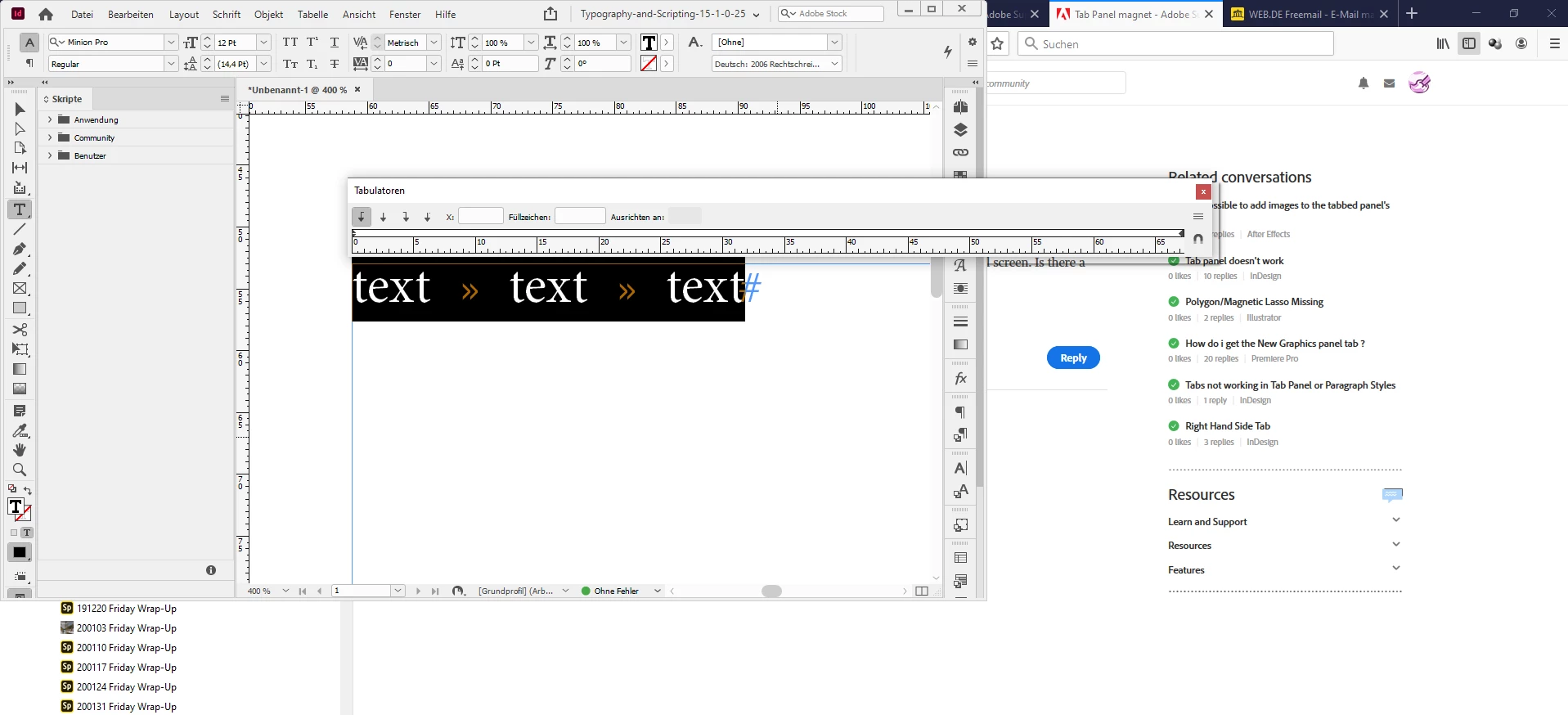1568x715 pixels.
Task: Open the 12 Pt font size dropdown
Action: tap(263, 43)
